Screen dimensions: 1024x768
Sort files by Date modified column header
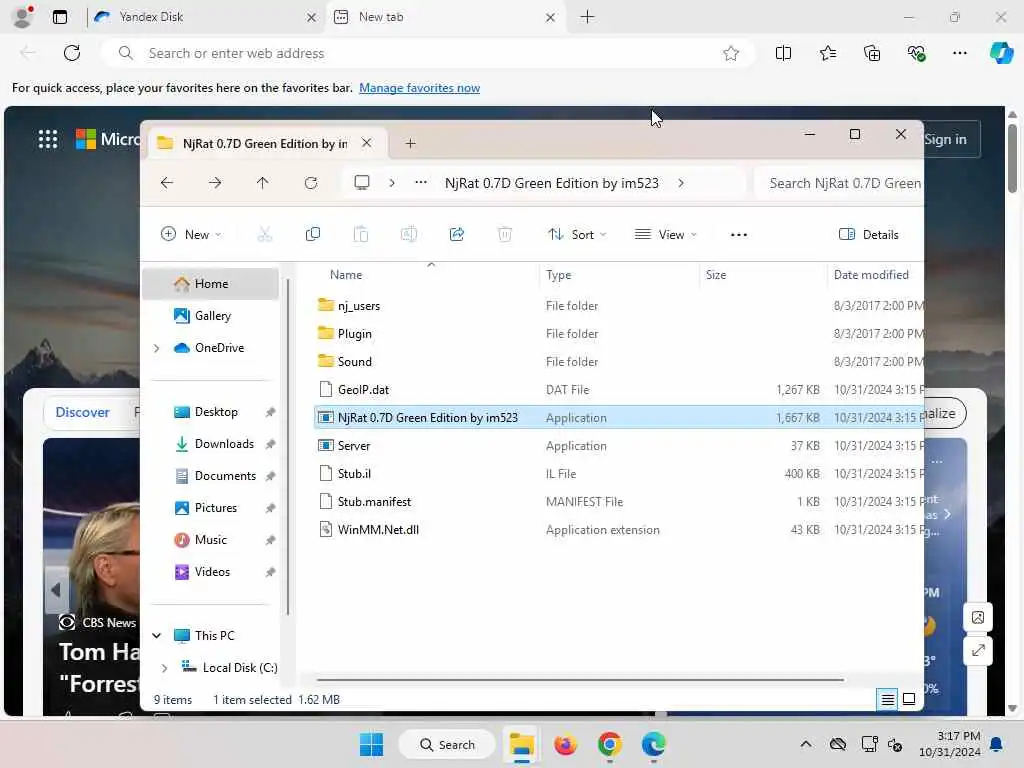(871, 275)
